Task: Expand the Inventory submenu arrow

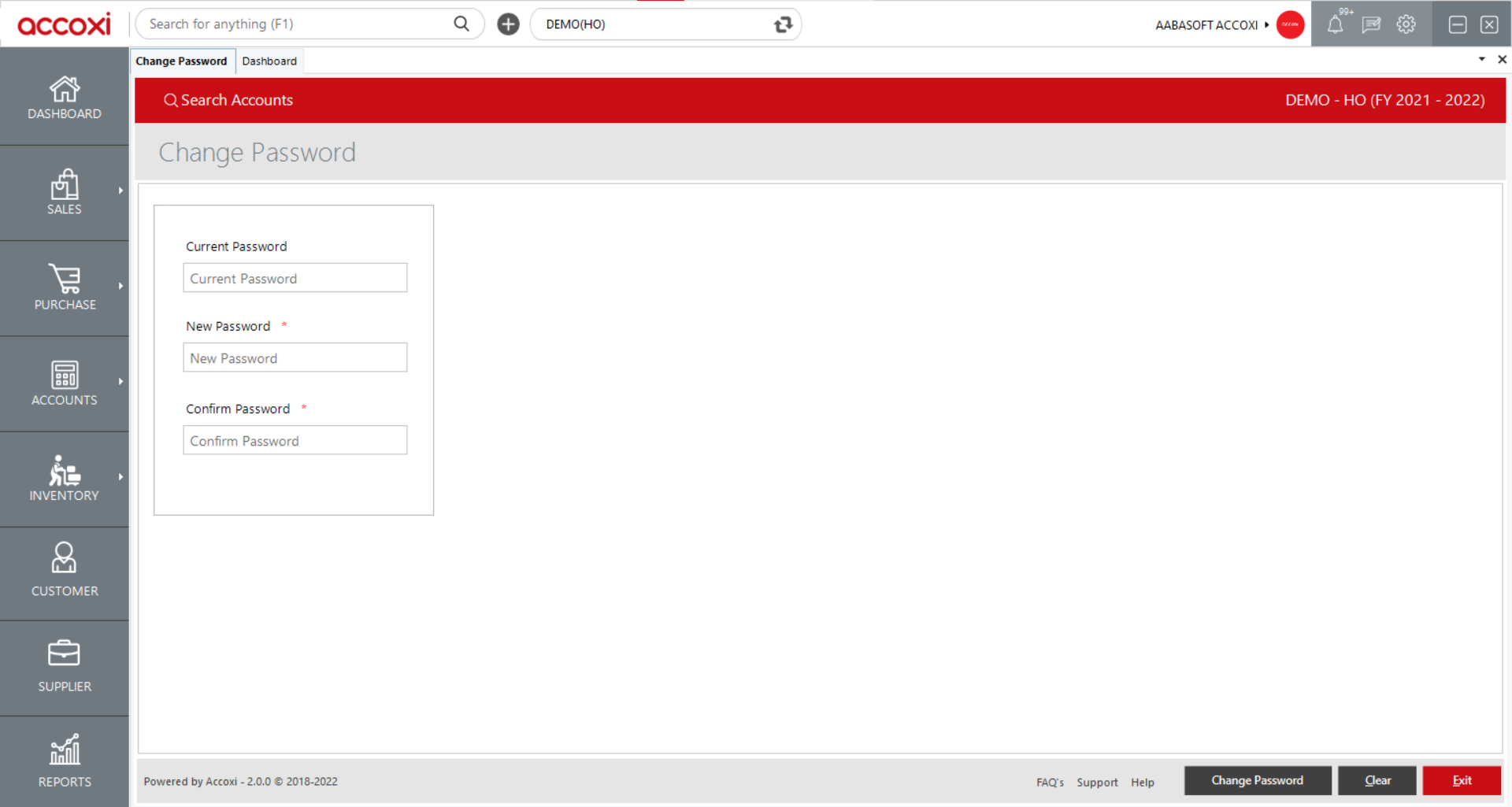Action: [x=120, y=476]
